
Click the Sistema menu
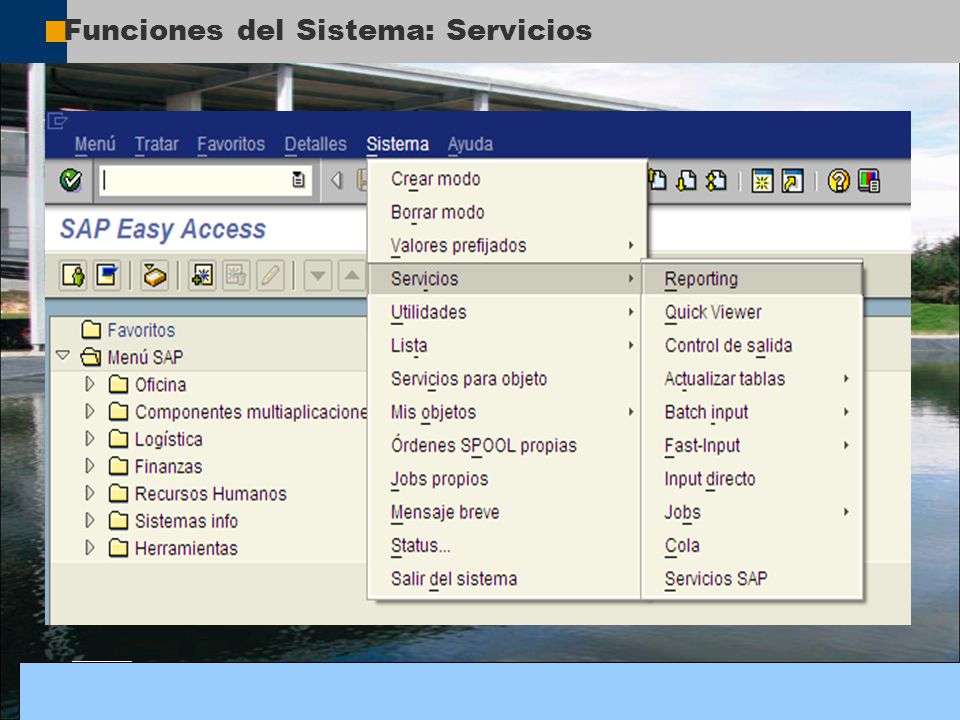click(397, 144)
